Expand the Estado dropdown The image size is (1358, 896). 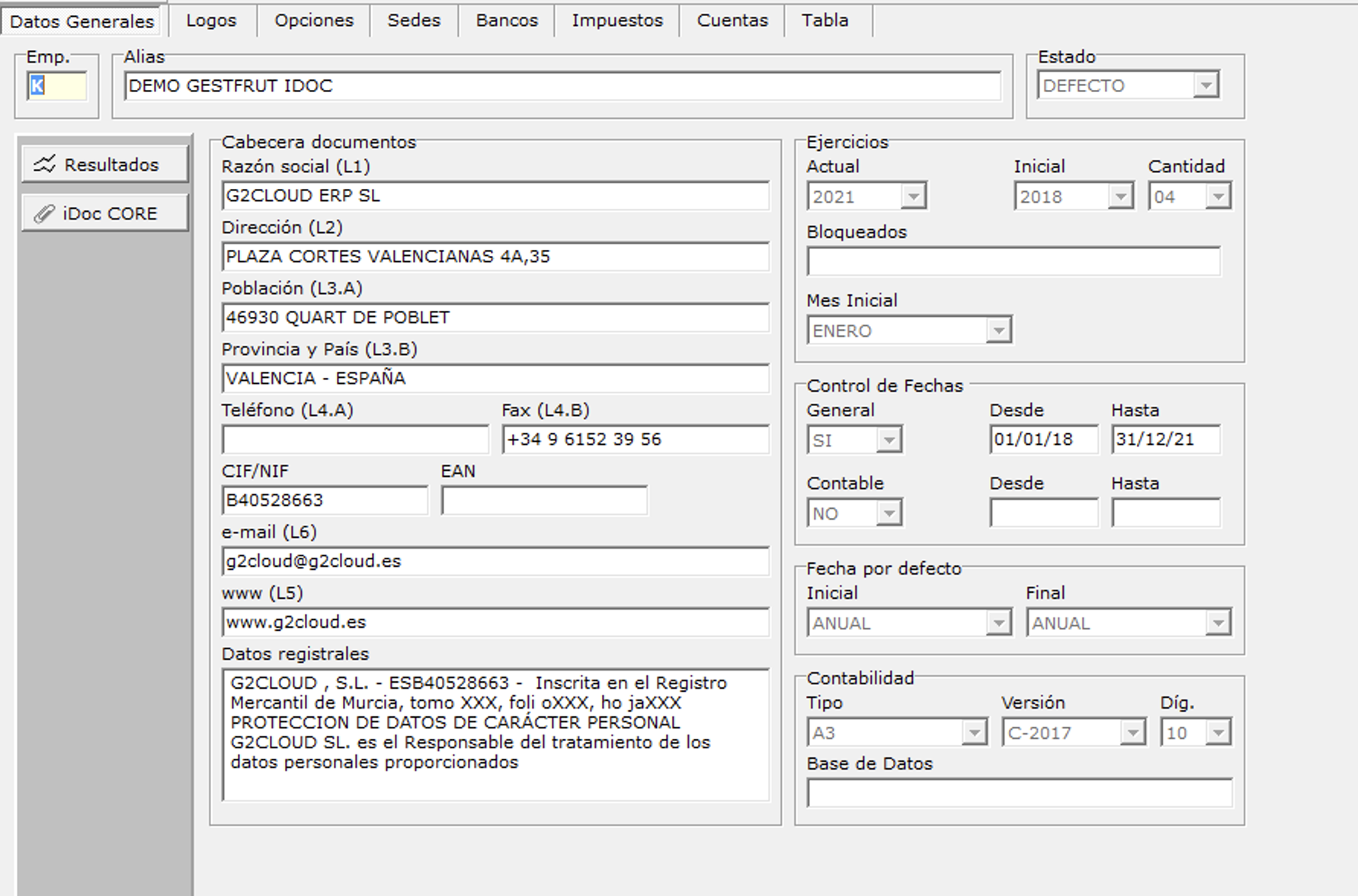pos(1205,85)
